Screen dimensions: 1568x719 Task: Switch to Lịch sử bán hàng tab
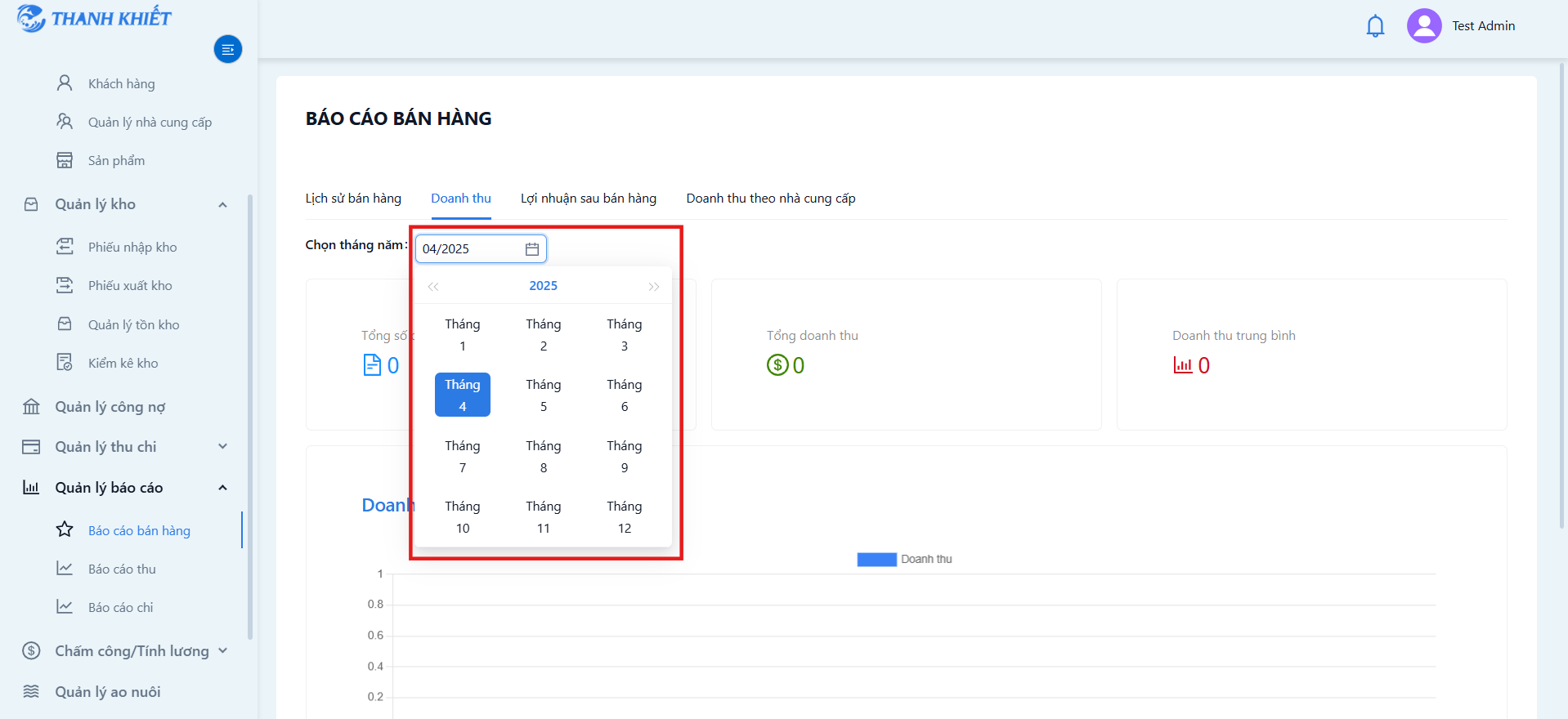[353, 199]
